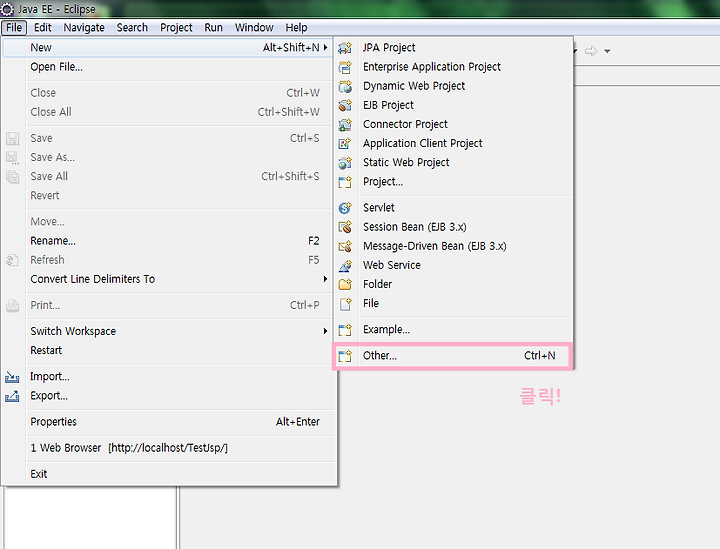720x549 pixels.
Task: Choose Exit from the File menu
Action: coord(169,474)
